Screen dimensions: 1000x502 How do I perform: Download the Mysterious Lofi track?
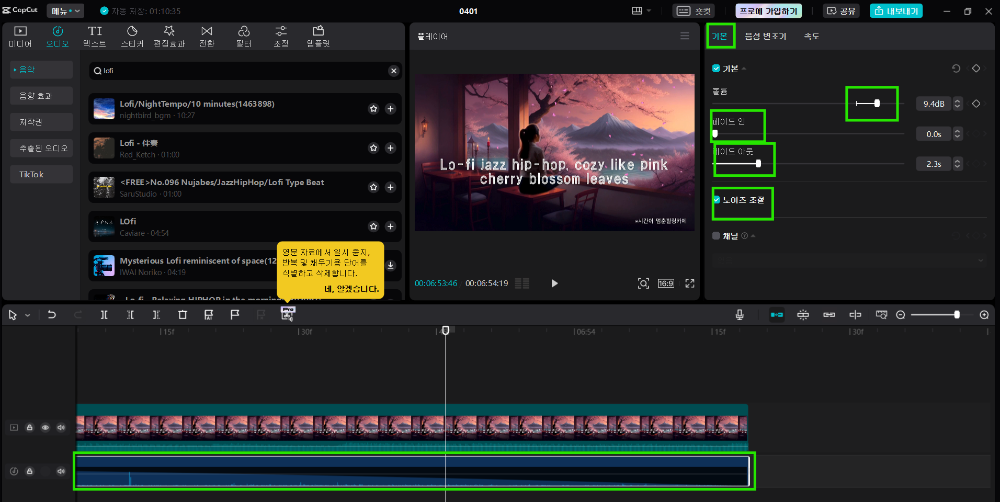[390, 265]
